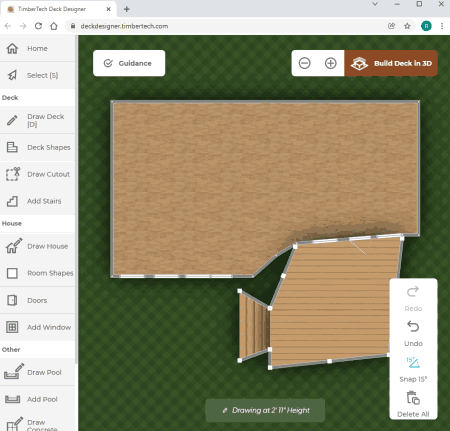Select the Add Window tool

pyautogui.click(x=37, y=327)
